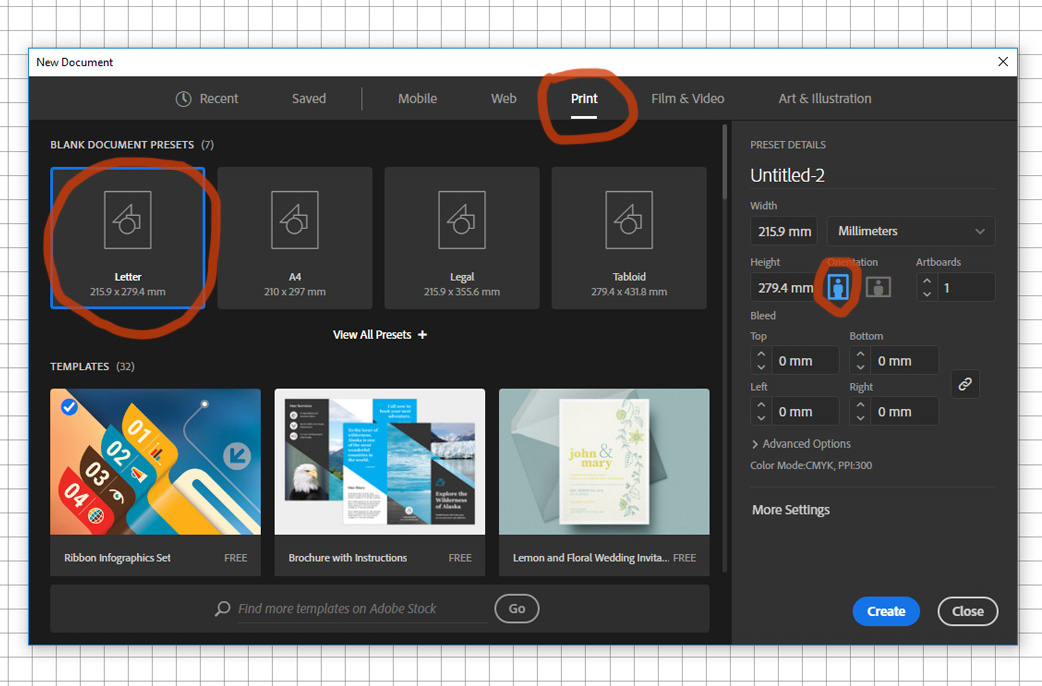Image resolution: width=1042 pixels, height=686 pixels.
Task: Decrease the artboards count
Action: coord(927,294)
